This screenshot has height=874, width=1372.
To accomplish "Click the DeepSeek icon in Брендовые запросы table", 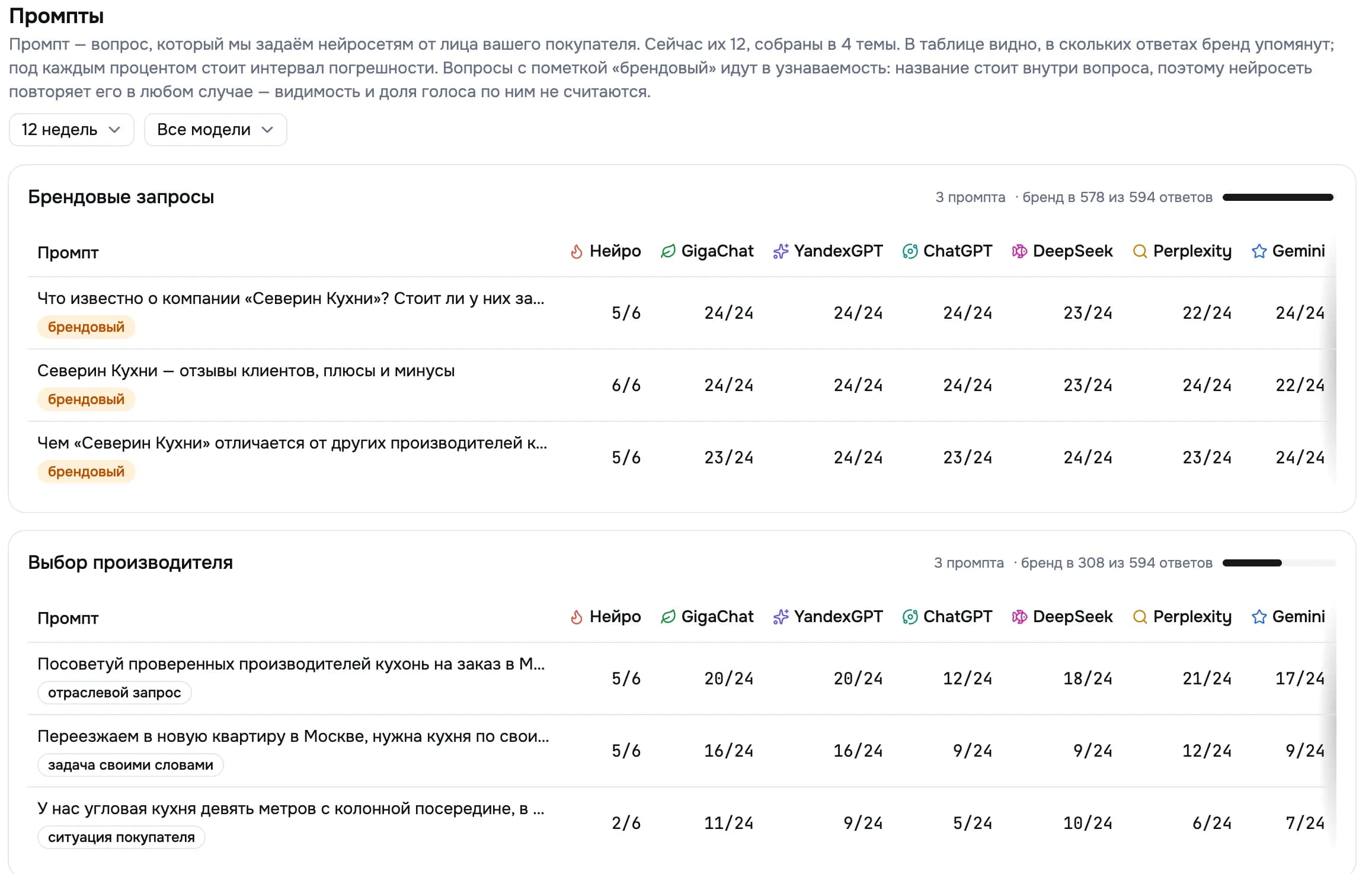I will pyautogui.click(x=1019, y=252).
